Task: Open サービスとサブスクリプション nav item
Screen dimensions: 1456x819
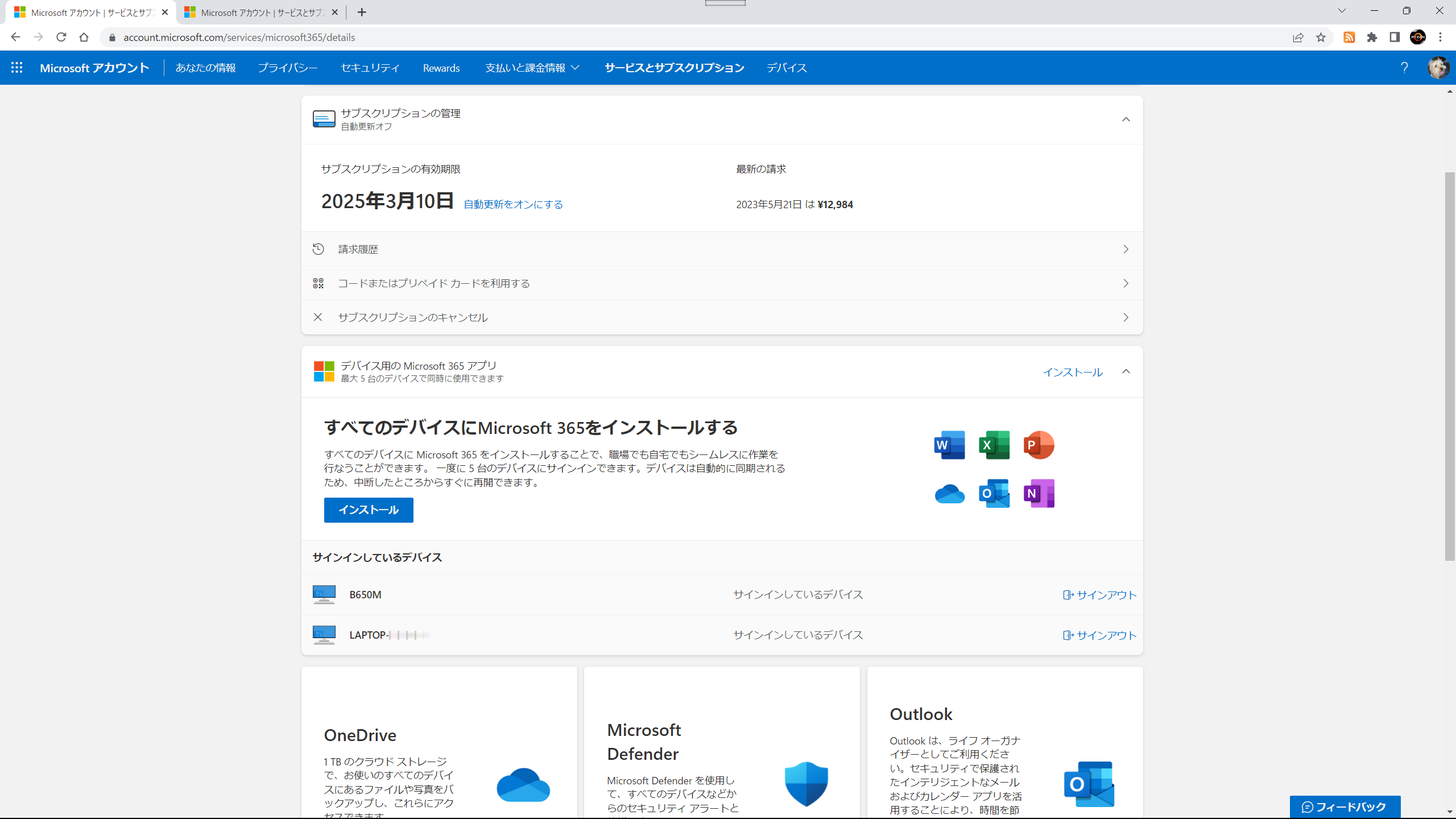Action: tap(674, 68)
